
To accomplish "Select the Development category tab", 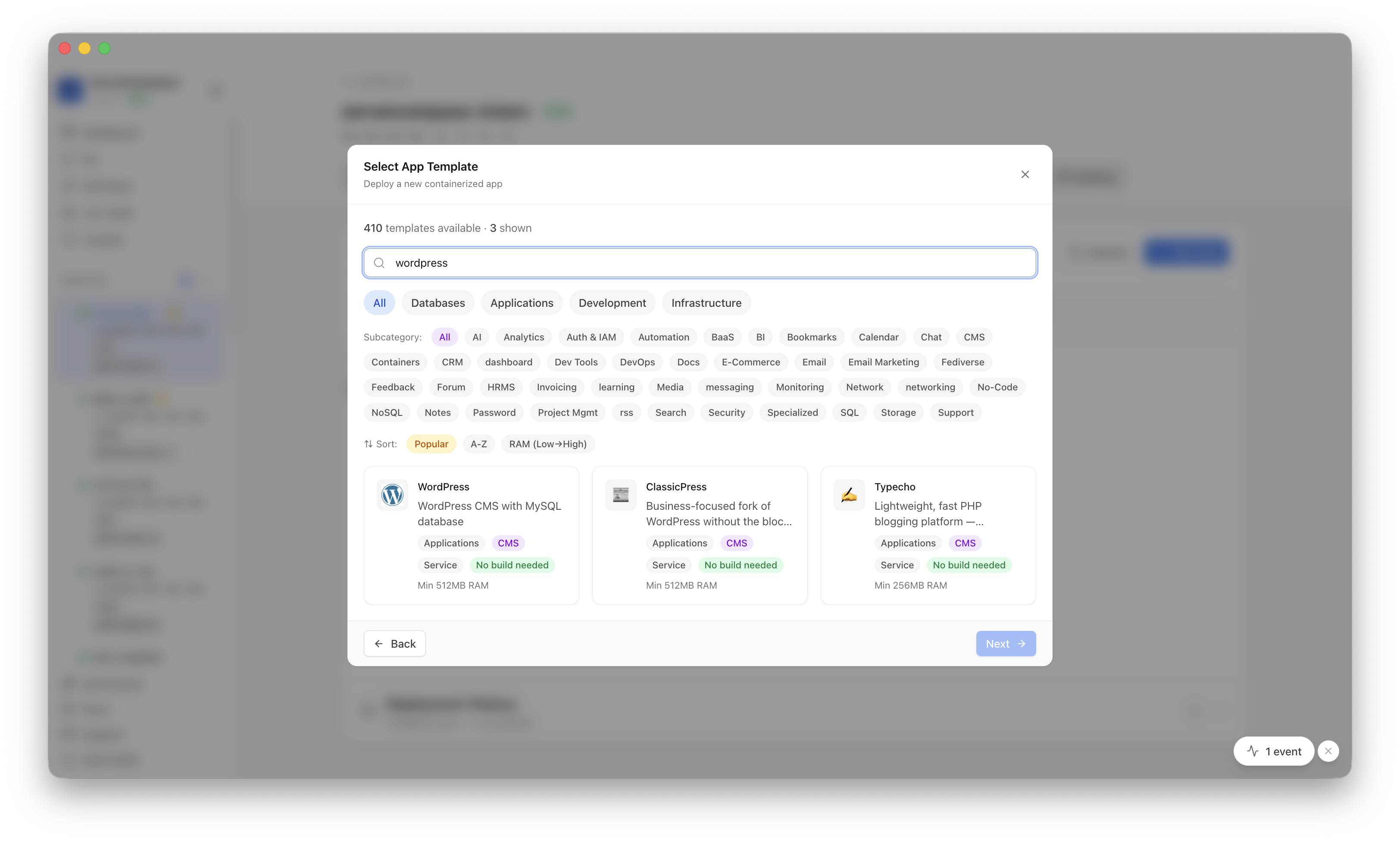I will tap(612, 303).
